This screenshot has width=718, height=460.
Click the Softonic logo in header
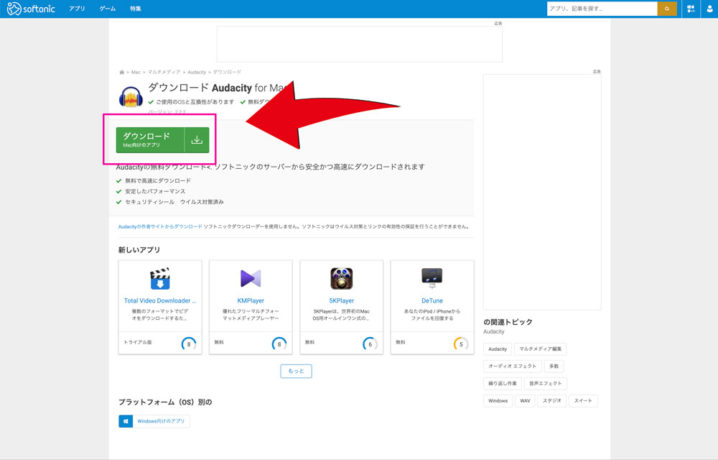tap(31, 8)
